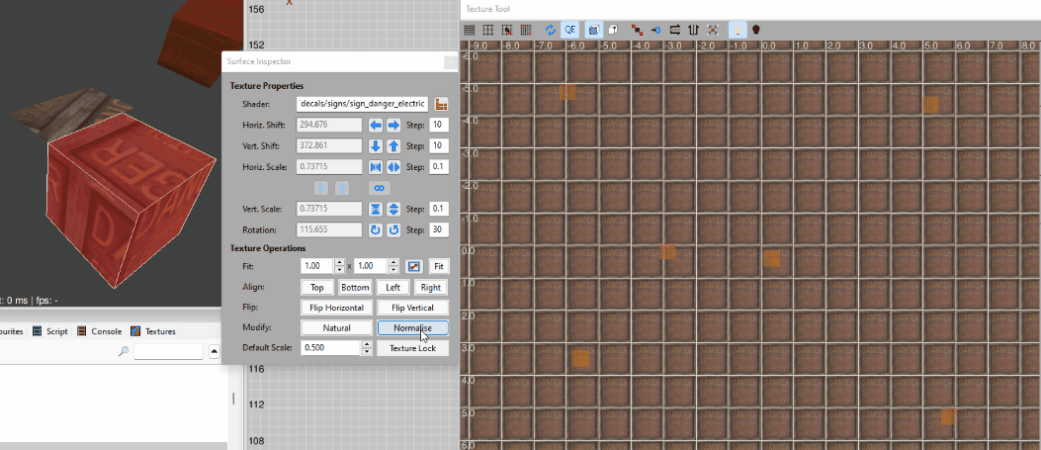Toggle the QE mode button in toolbar
The width and height of the screenshot is (1041, 450).
[570, 31]
